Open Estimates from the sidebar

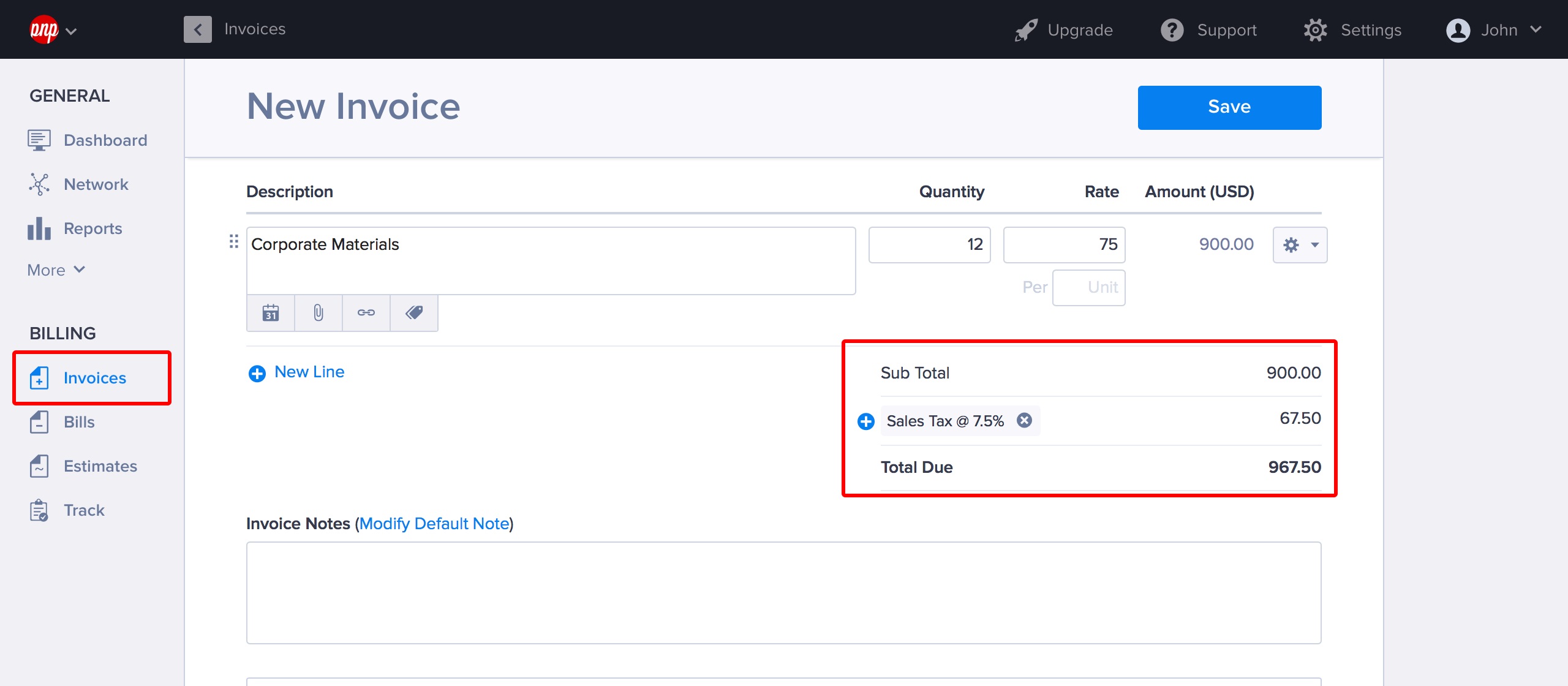(x=100, y=466)
